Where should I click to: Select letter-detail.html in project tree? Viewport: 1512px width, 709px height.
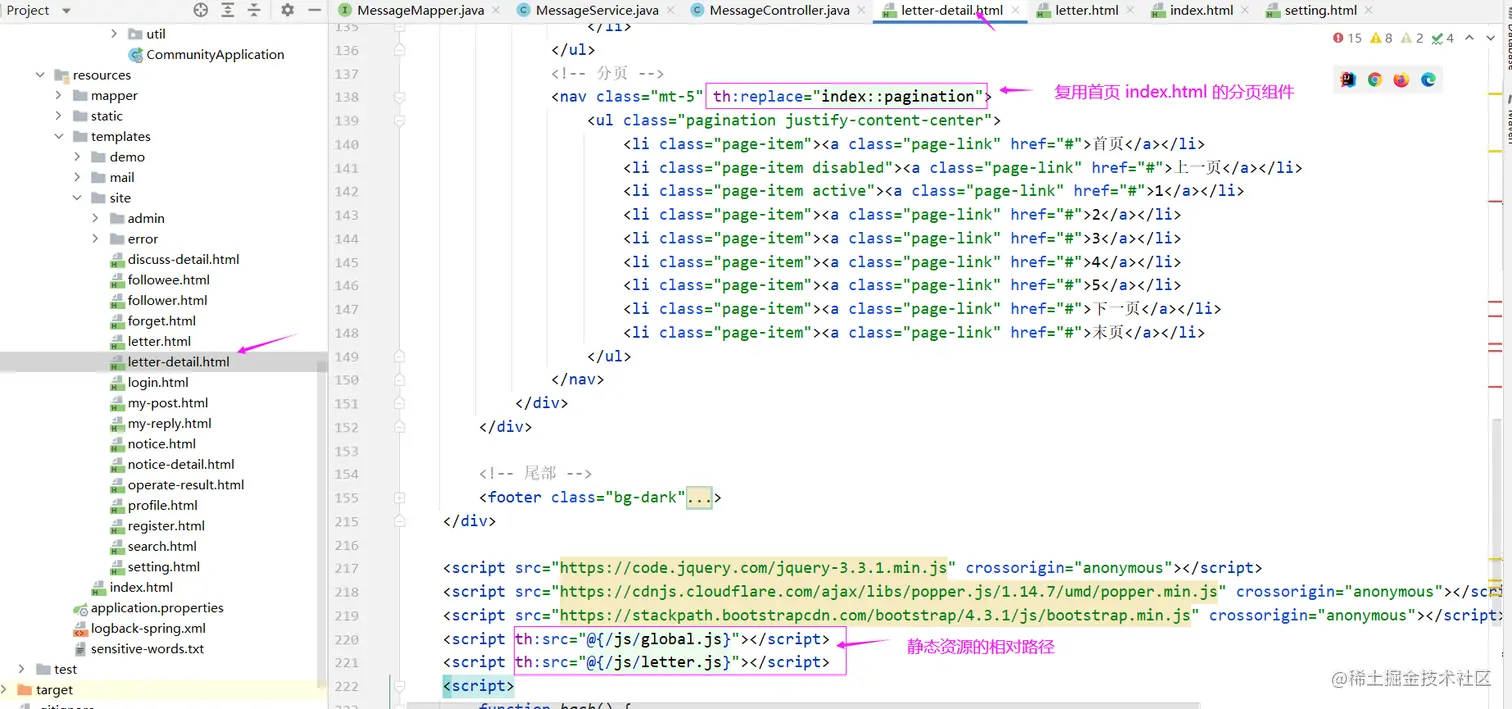pos(178,362)
